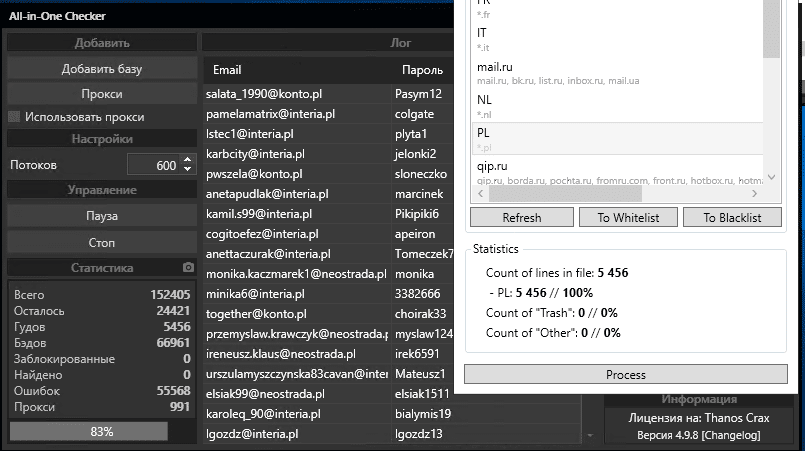Viewport: 805px width, 451px height.
Task: Select row together@konto.pl
Action: coord(329,314)
